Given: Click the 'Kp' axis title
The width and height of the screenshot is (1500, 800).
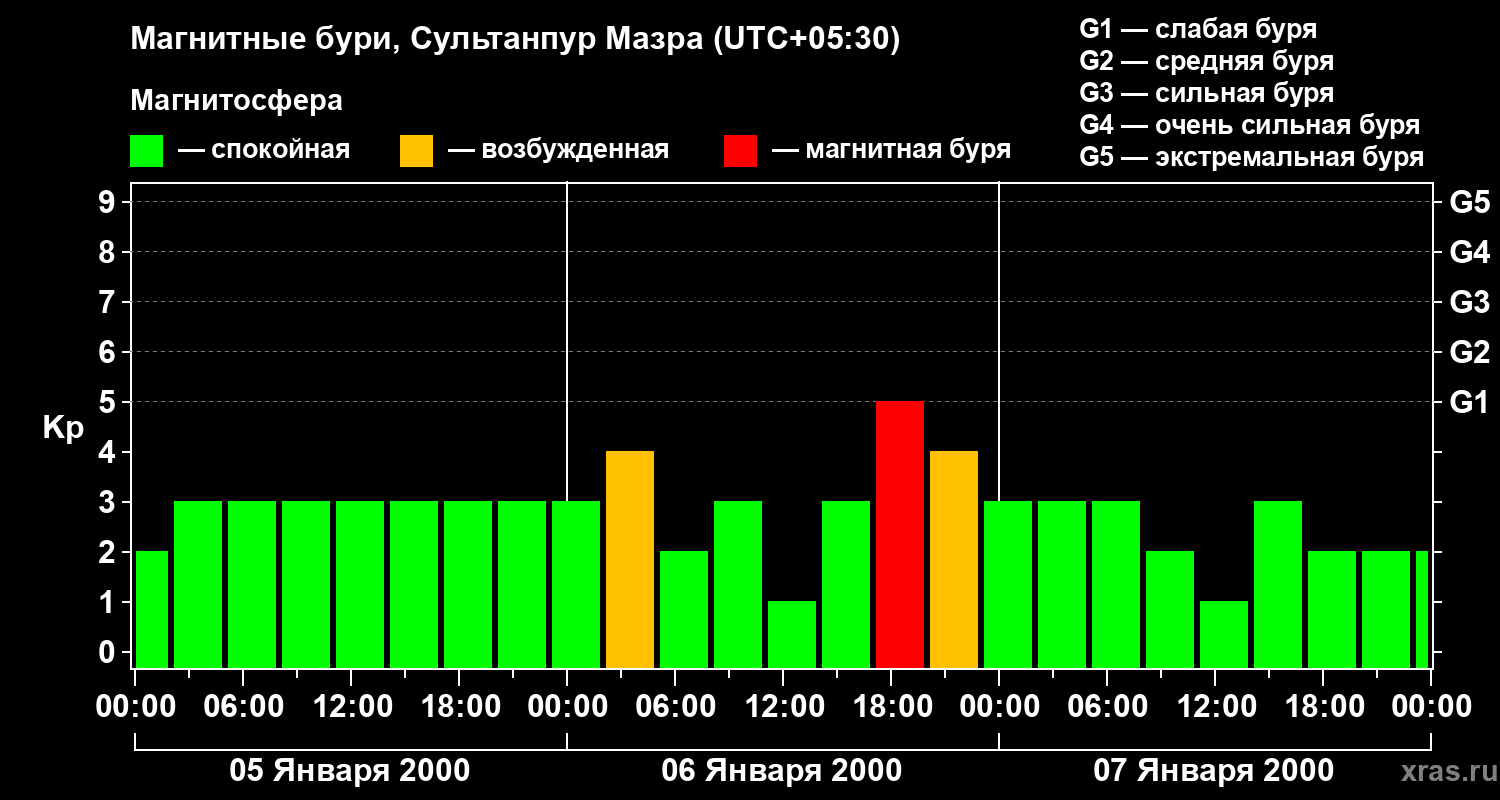Looking at the screenshot, I should (64, 427).
